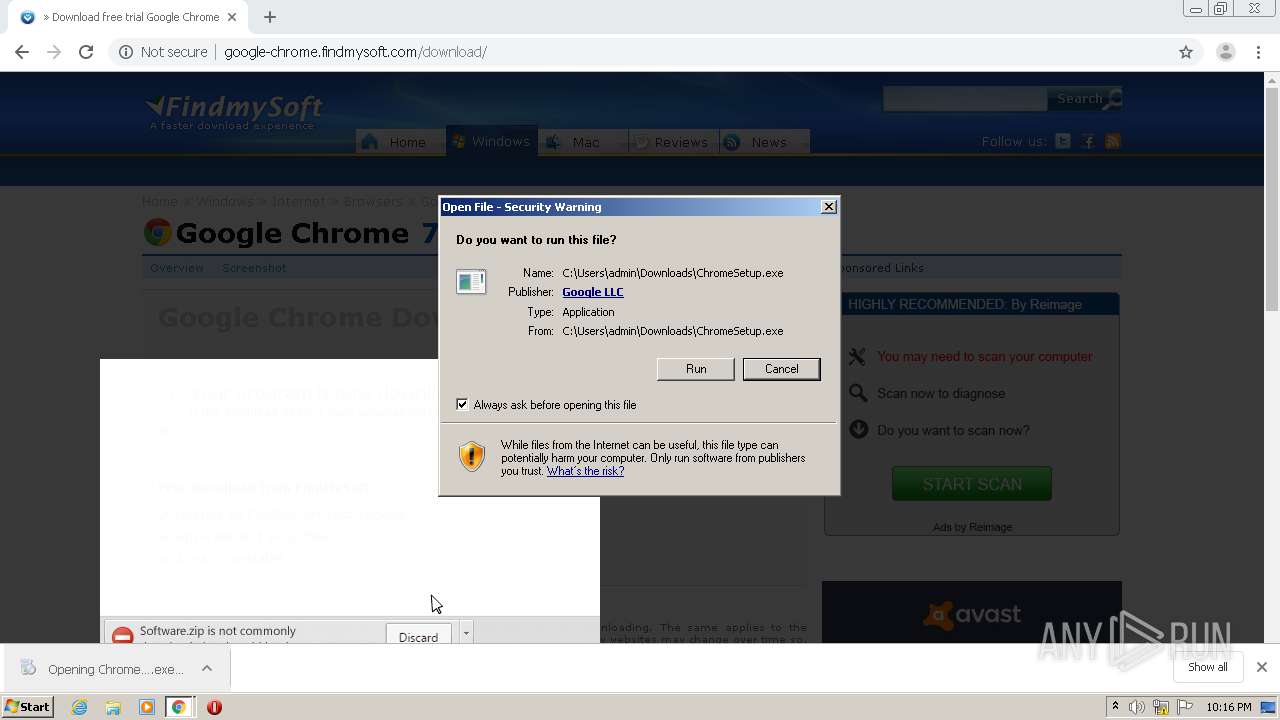Open the media player taskbar icon
Viewport: 1280px width, 720px height.
147,707
